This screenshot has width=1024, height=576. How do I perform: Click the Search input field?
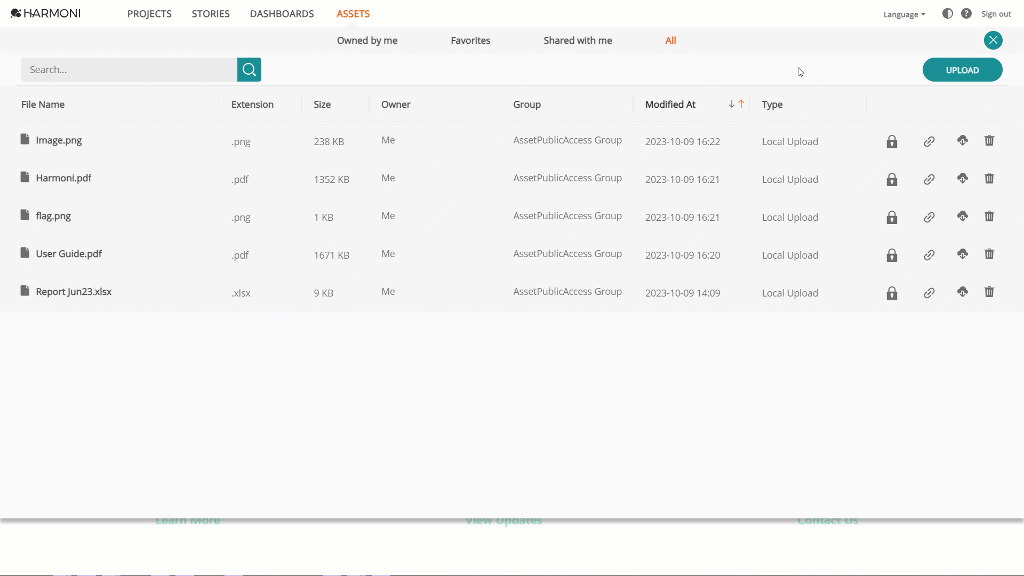click(129, 70)
